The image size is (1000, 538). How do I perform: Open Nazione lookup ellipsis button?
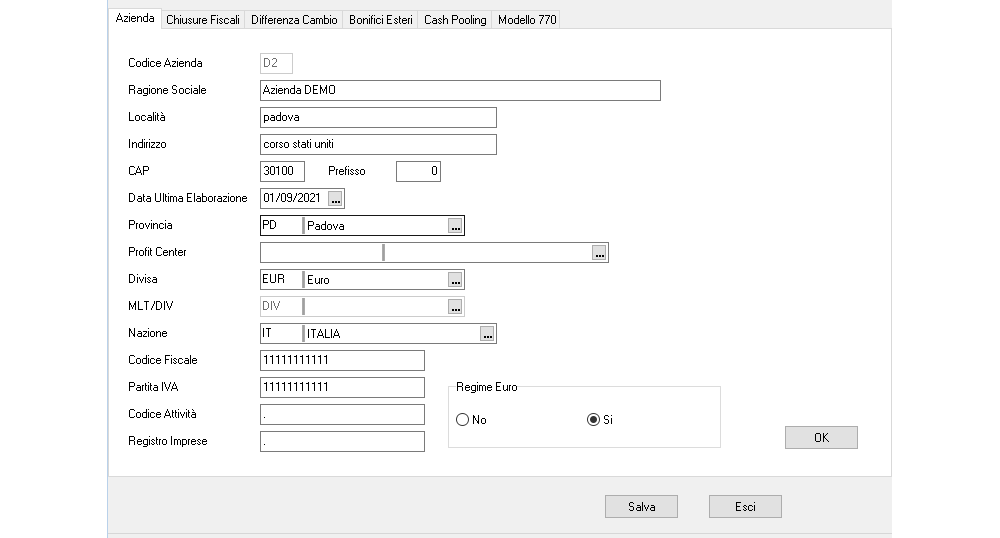tap(487, 334)
